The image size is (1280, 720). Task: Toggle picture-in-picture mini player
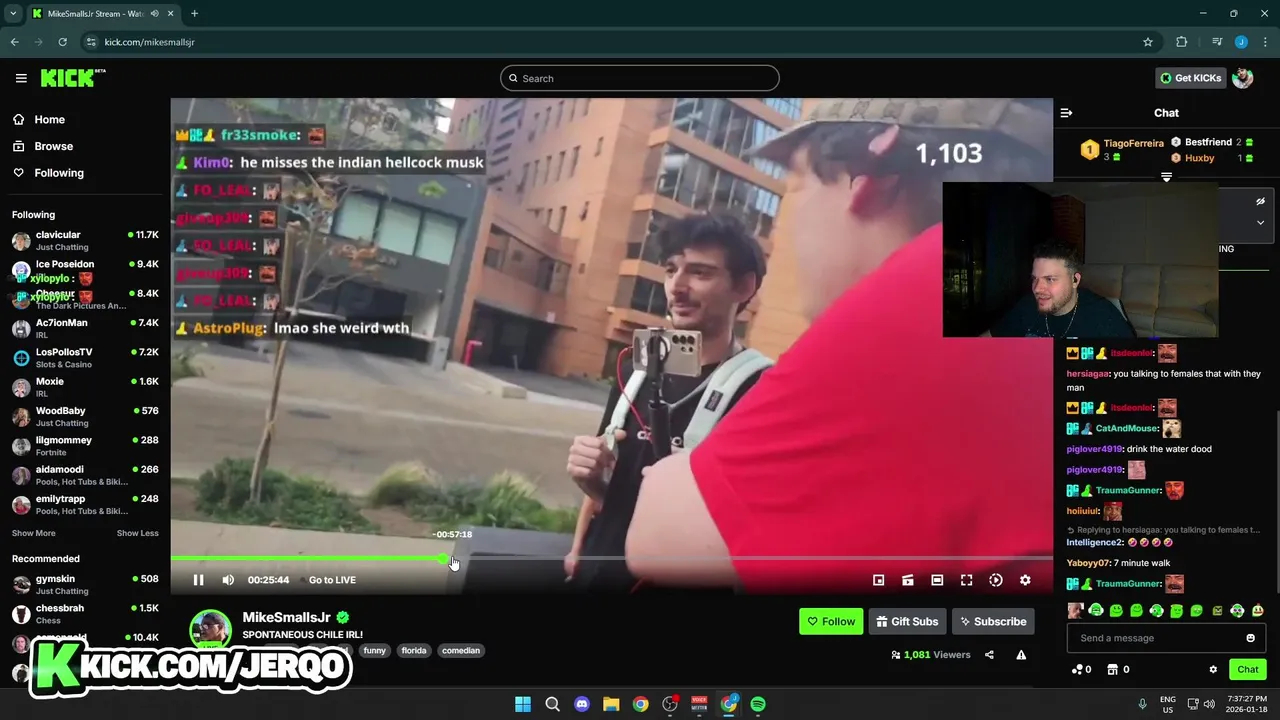coord(878,580)
